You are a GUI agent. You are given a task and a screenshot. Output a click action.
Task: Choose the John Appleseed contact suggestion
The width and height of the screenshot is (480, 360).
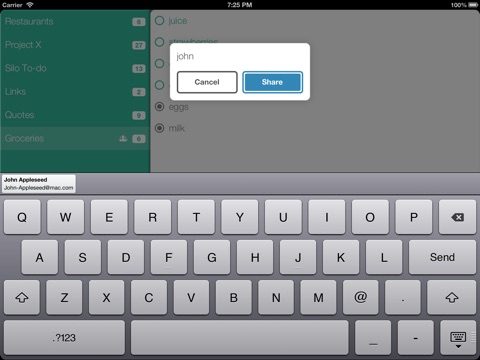(39, 184)
